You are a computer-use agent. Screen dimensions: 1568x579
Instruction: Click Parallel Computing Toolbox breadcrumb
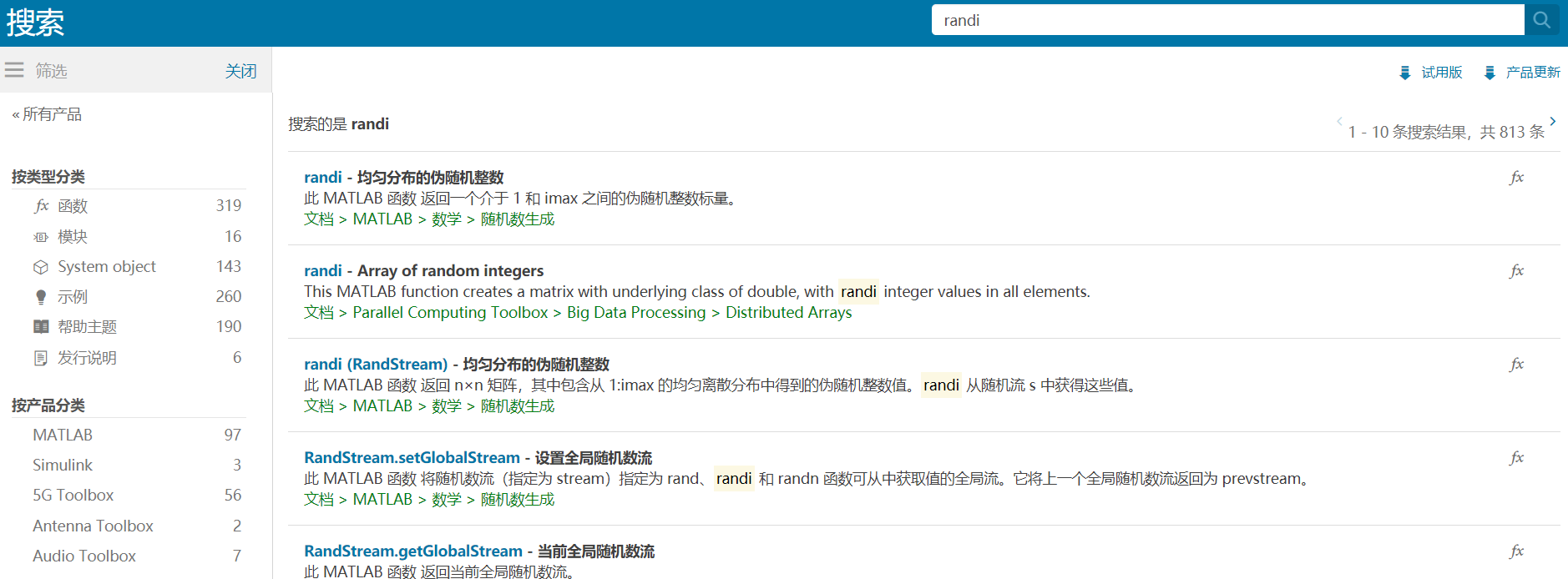(450, 312)
